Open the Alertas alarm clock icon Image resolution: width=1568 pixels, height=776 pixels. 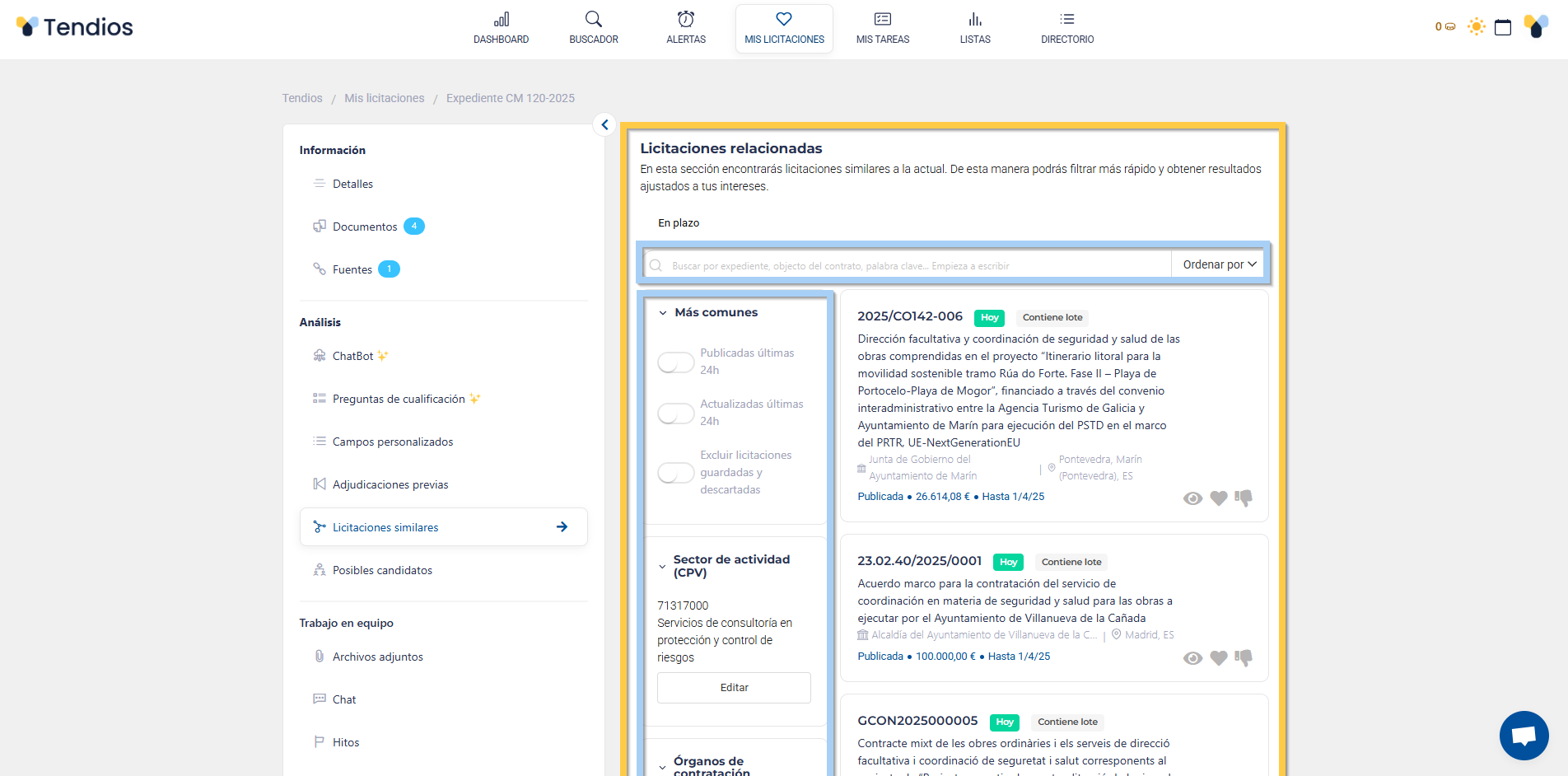[x=685, y=20]
